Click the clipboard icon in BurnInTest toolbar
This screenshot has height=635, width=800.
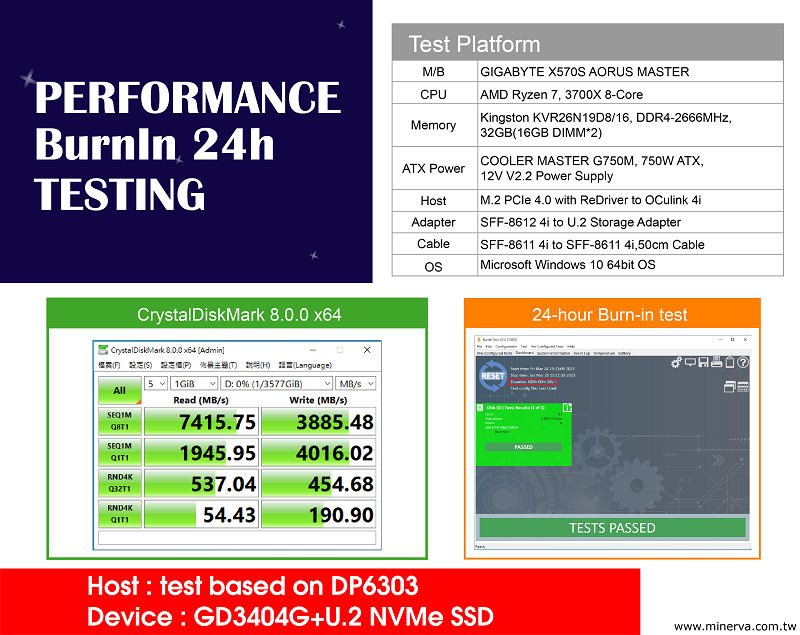[x=730, y=362]
